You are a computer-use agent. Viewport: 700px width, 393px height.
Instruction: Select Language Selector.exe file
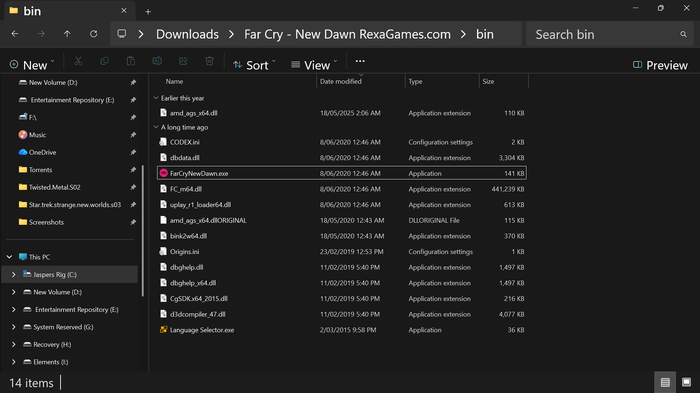click(x=342, y=330)
